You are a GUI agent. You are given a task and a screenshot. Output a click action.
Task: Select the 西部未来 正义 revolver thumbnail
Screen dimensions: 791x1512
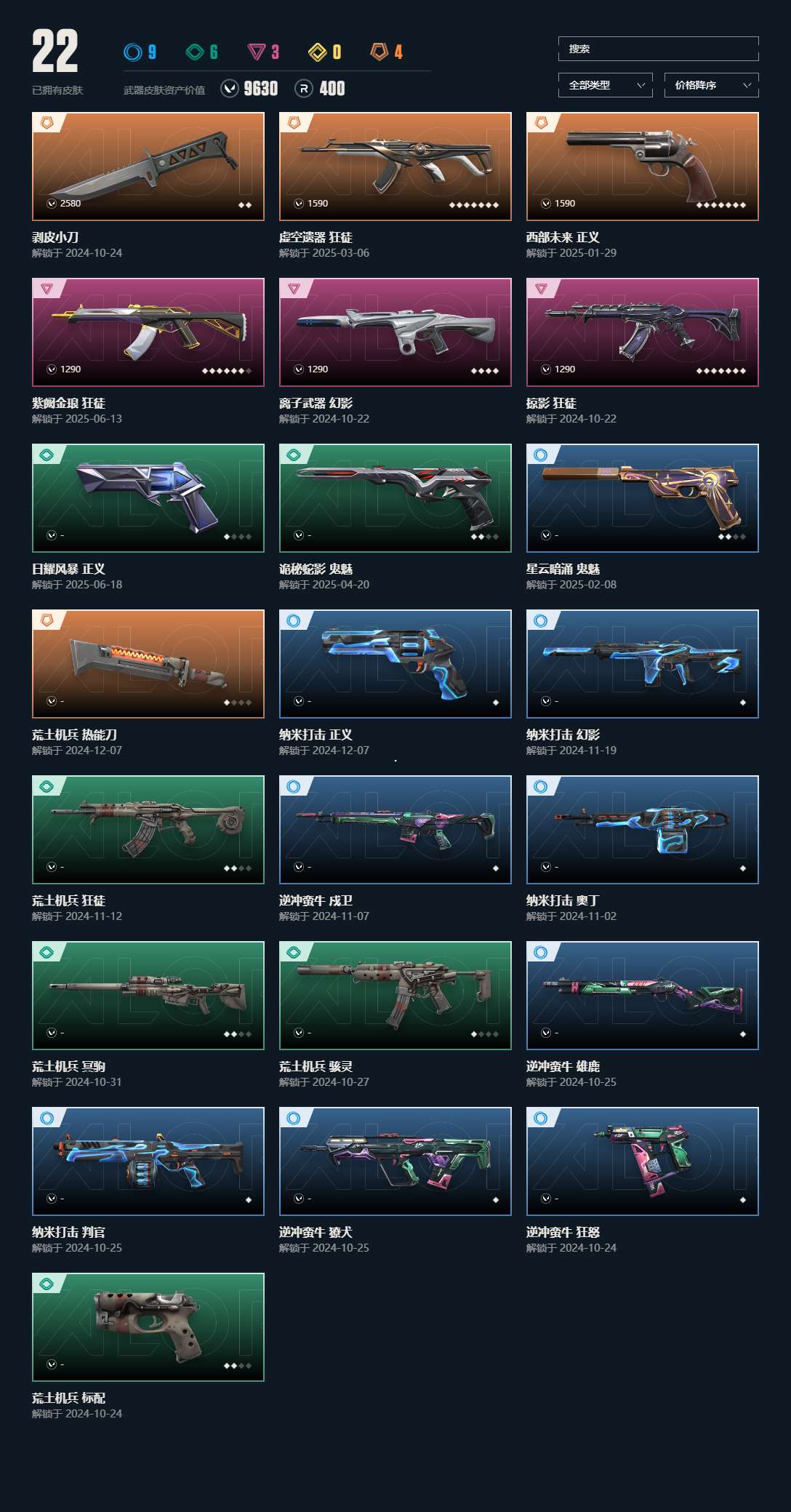click(643, 167)
